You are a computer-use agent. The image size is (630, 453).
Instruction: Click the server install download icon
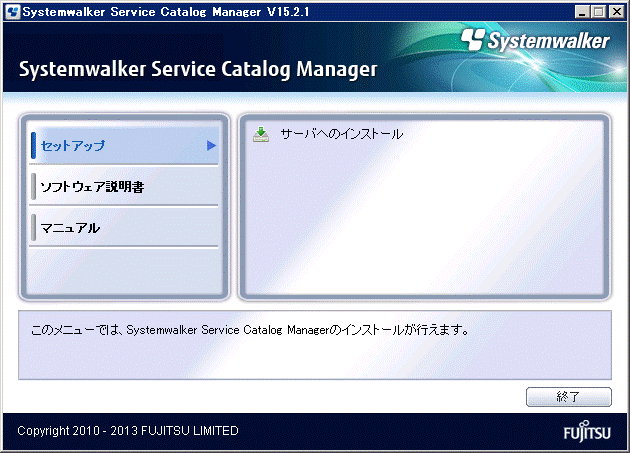(261, 134)
